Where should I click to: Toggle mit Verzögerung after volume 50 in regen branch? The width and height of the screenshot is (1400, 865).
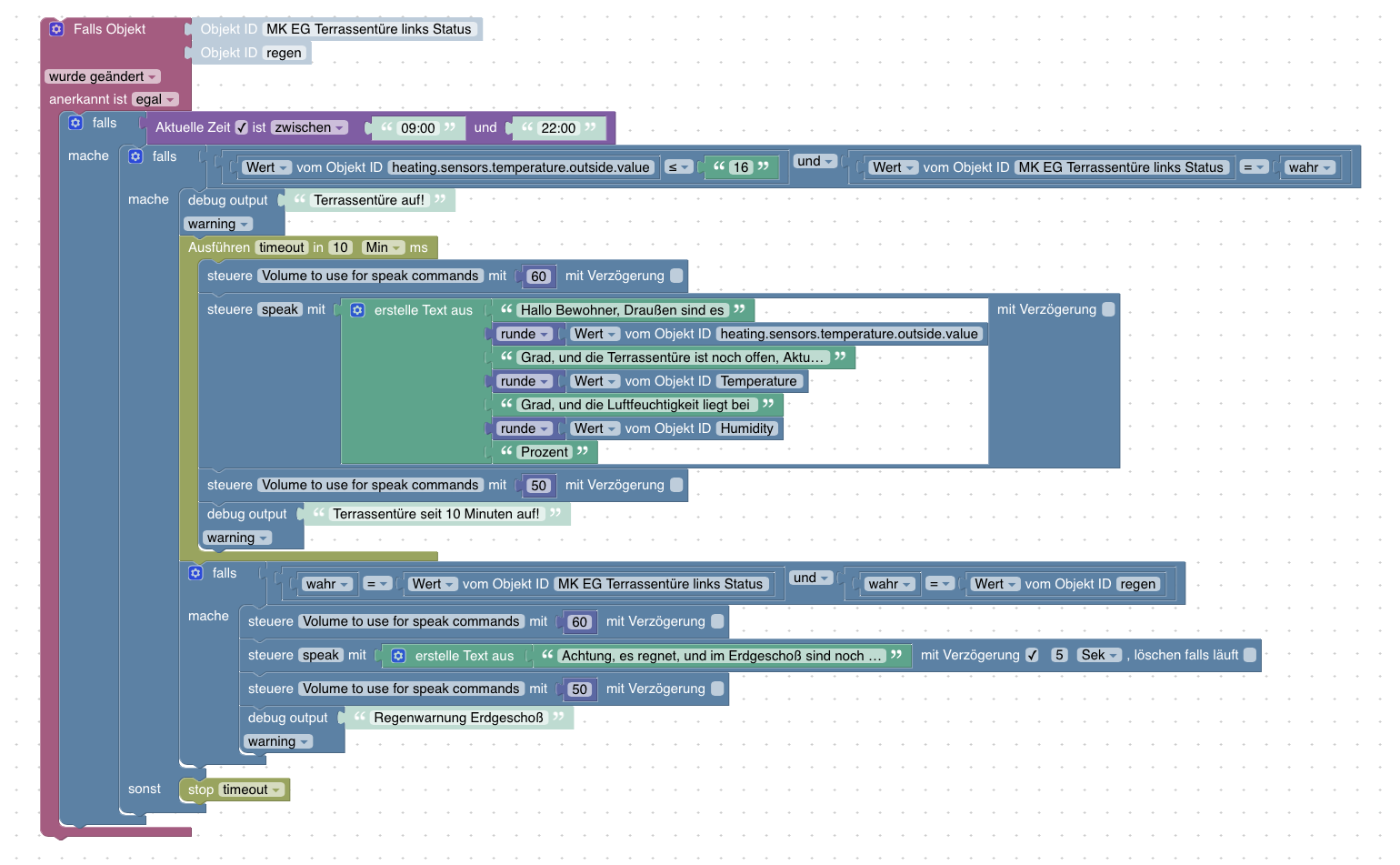tap(717, 689)
